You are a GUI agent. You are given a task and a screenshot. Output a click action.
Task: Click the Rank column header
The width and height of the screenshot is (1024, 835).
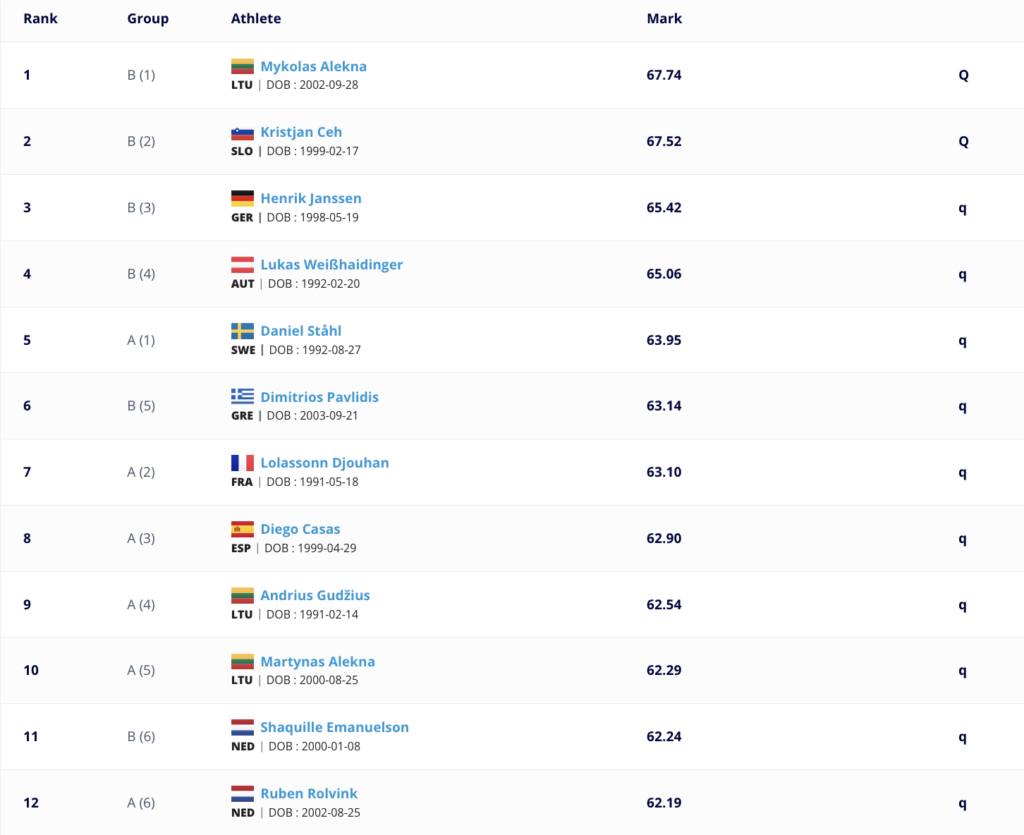(40, 18)
